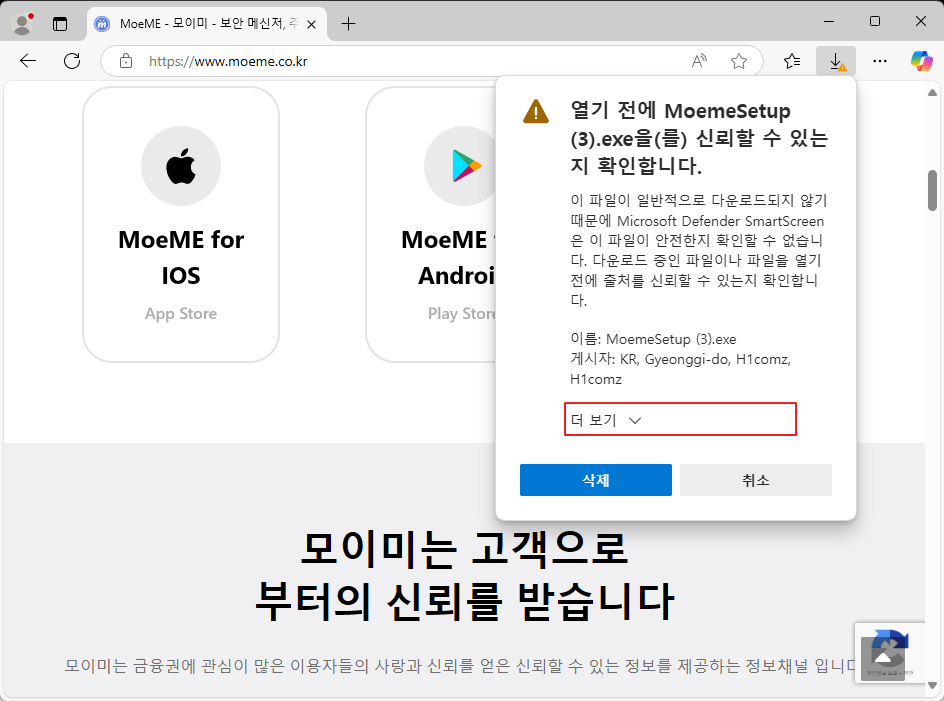Maximize the browser window
Image resolution: width=944 pixels, height=701 pixels.
coord(875,21)
